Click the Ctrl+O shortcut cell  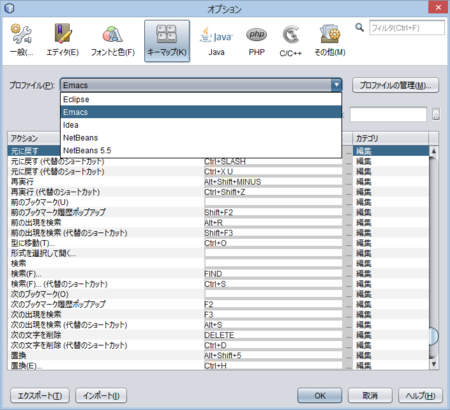273,243
